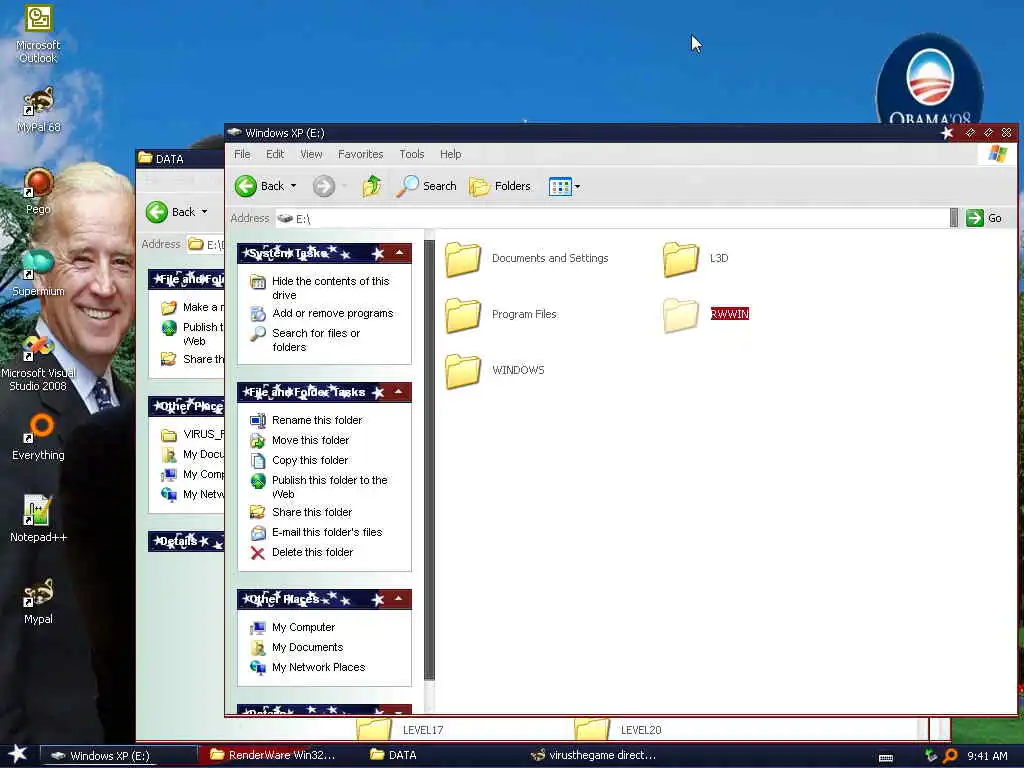Go up one folder level

(x=372, y=186)
